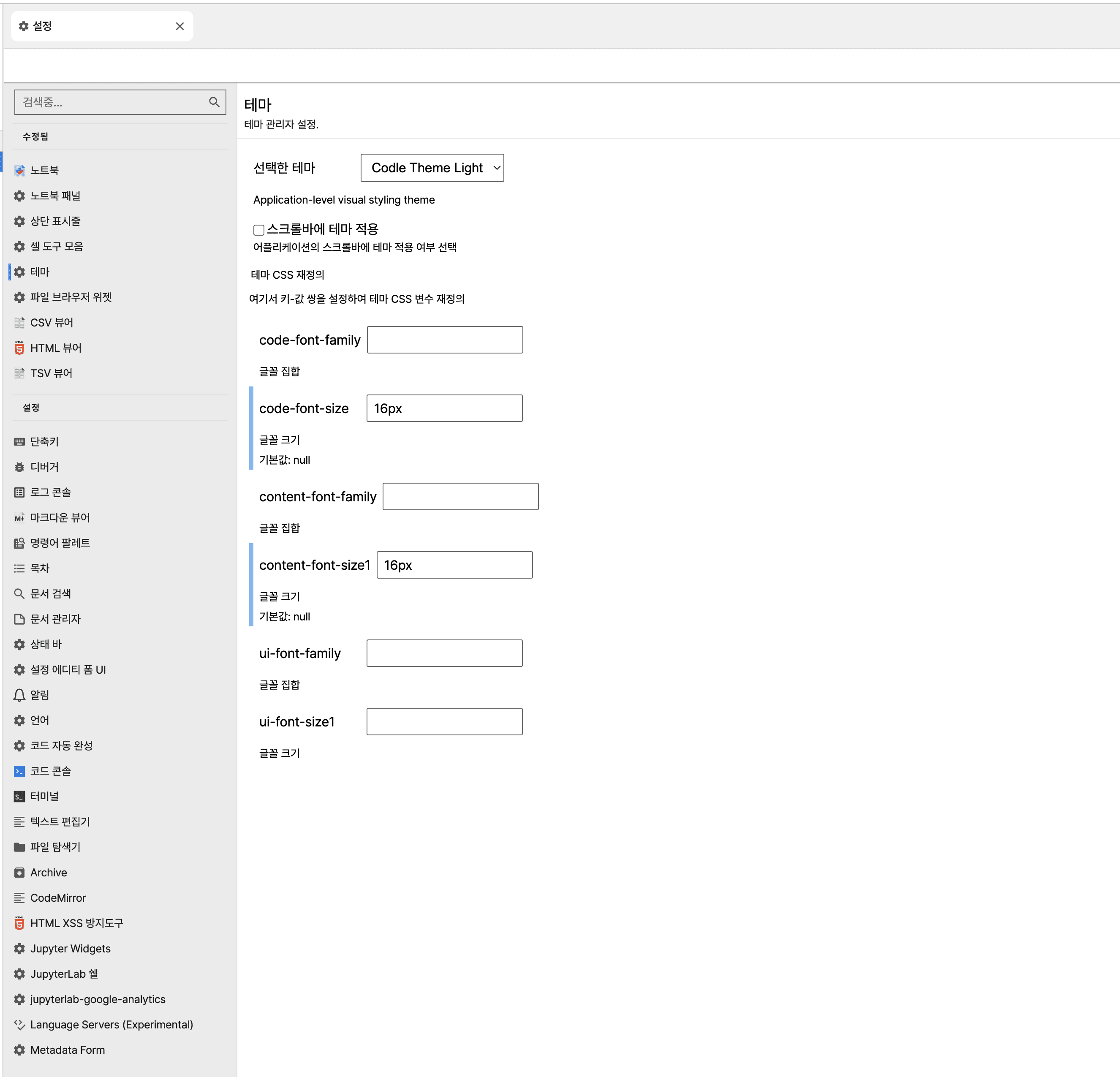Select the CSV 뷰어 spreadsheet icon
Screen dimensions: 1120x1077
19,323
